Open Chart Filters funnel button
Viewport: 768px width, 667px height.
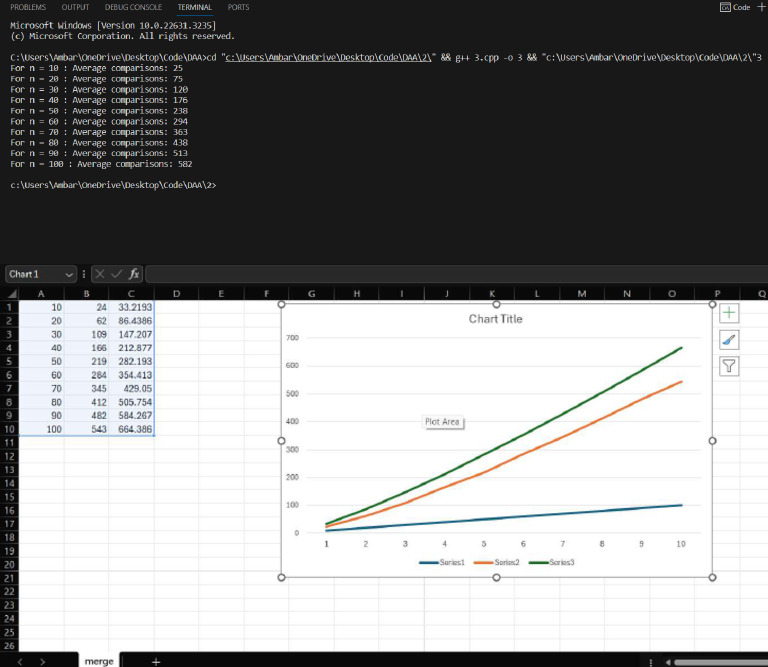tap(730, 366)
